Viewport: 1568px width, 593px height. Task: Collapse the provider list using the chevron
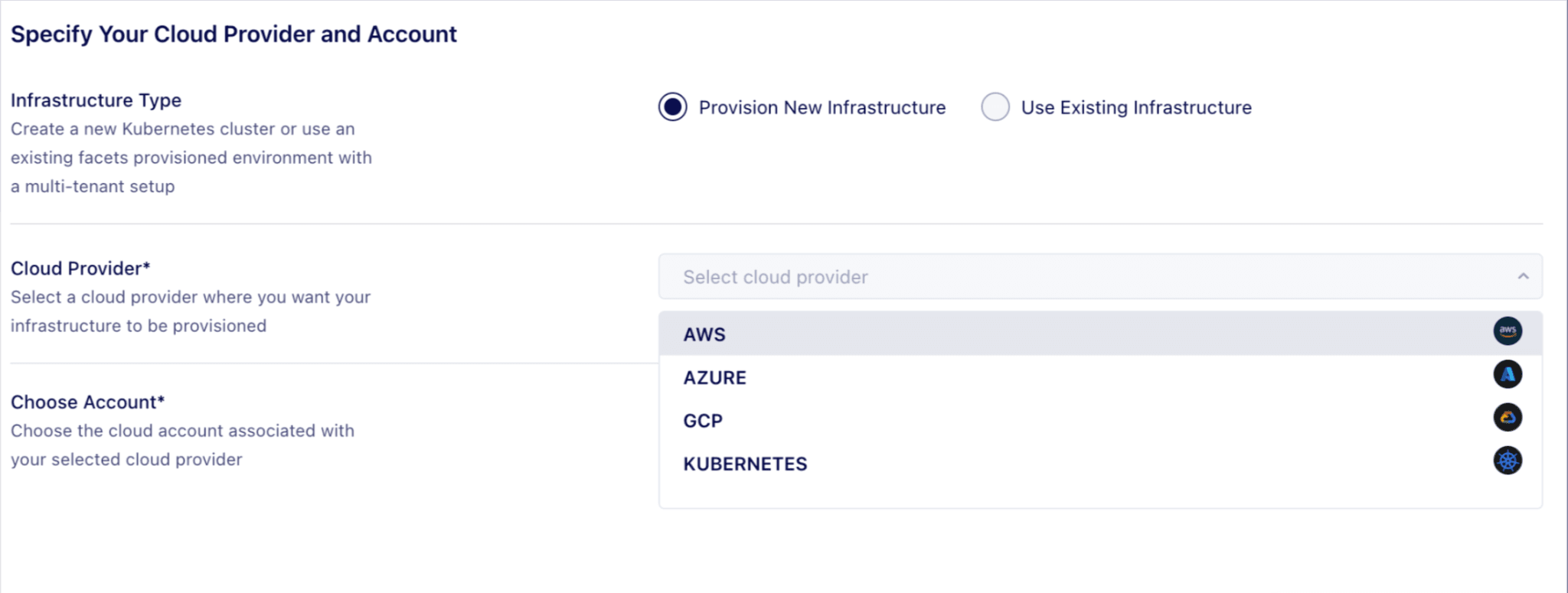tap(1524, 276)
